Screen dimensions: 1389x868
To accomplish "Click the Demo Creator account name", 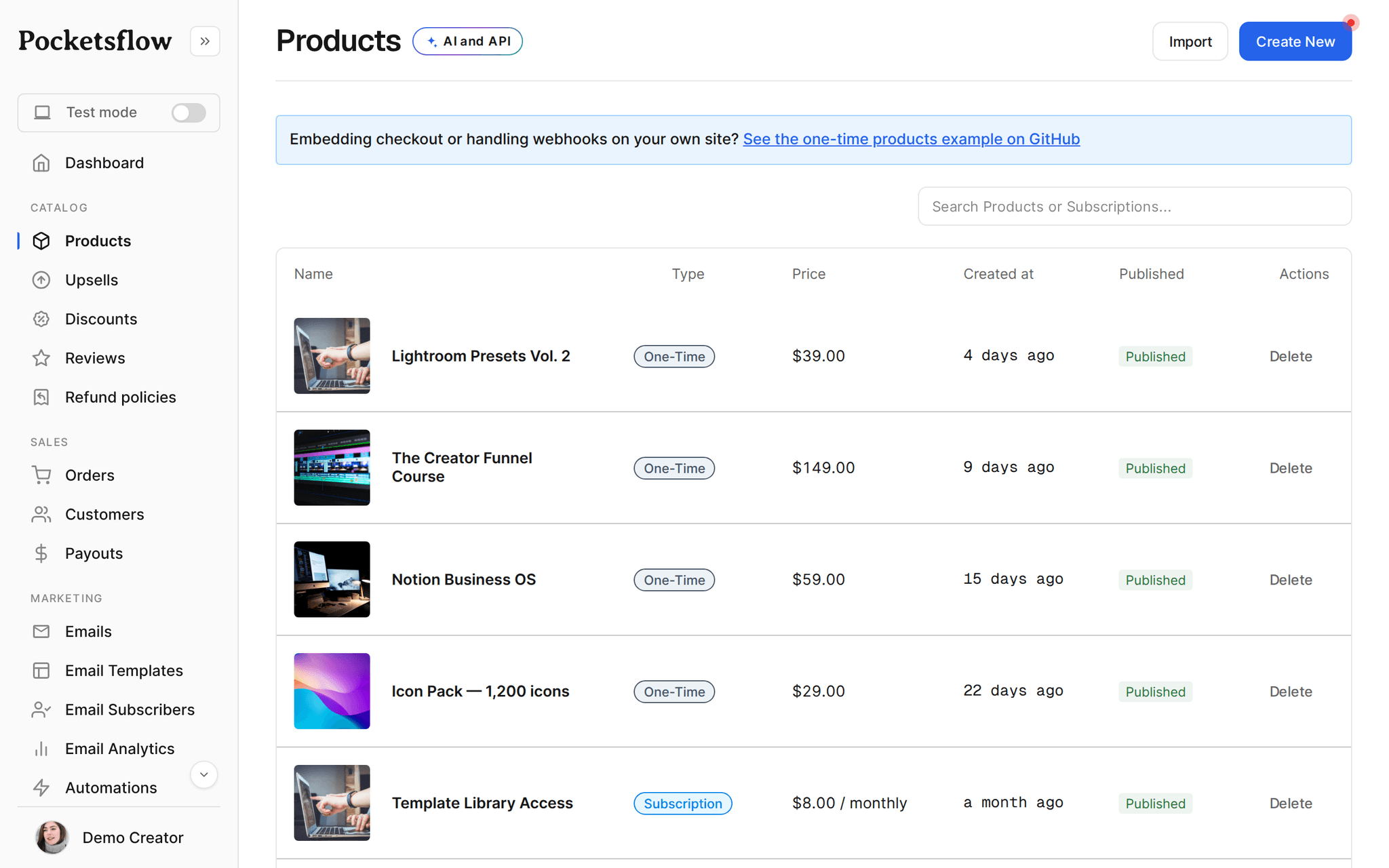I will (x=133, y=837).
